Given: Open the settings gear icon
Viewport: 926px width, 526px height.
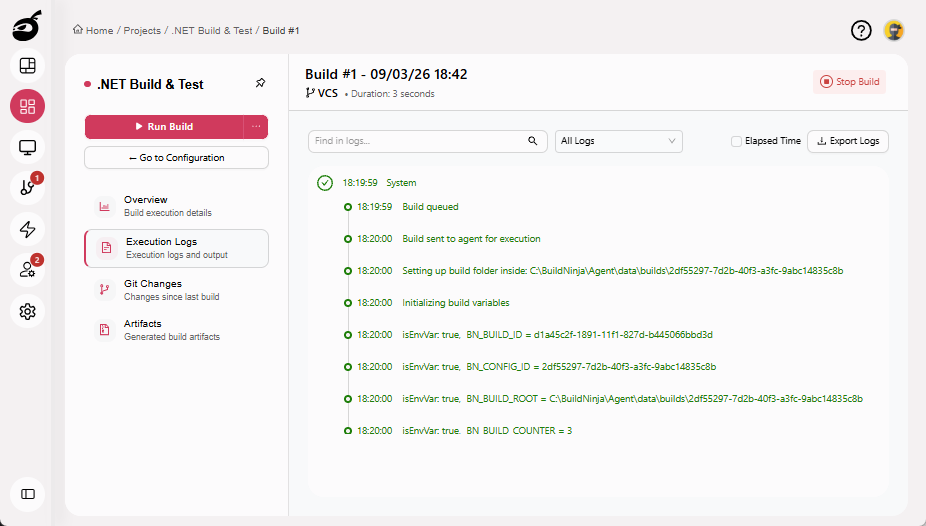Looking at the screenshot, I should pos(27,311).
